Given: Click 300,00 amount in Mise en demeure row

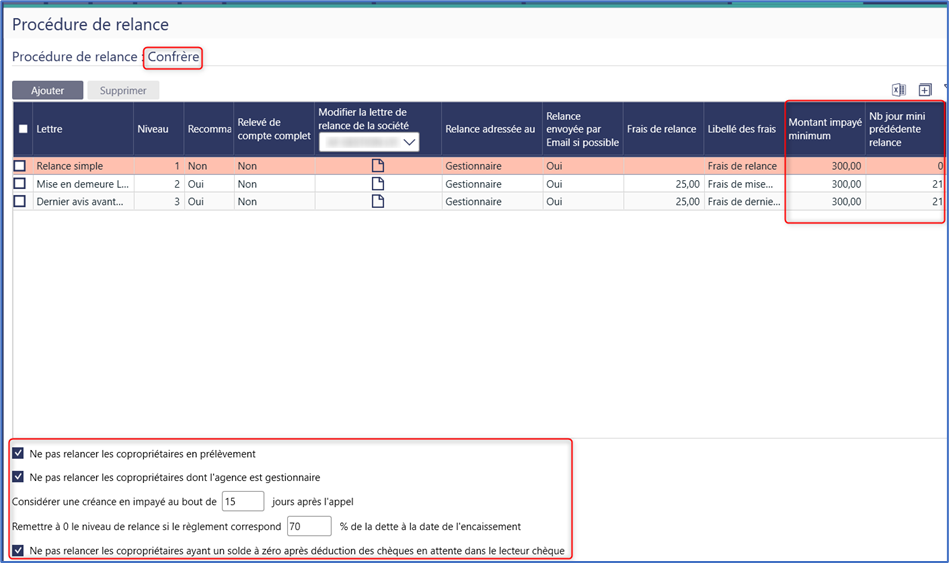Looking at the screenshot, I should 825,184.
